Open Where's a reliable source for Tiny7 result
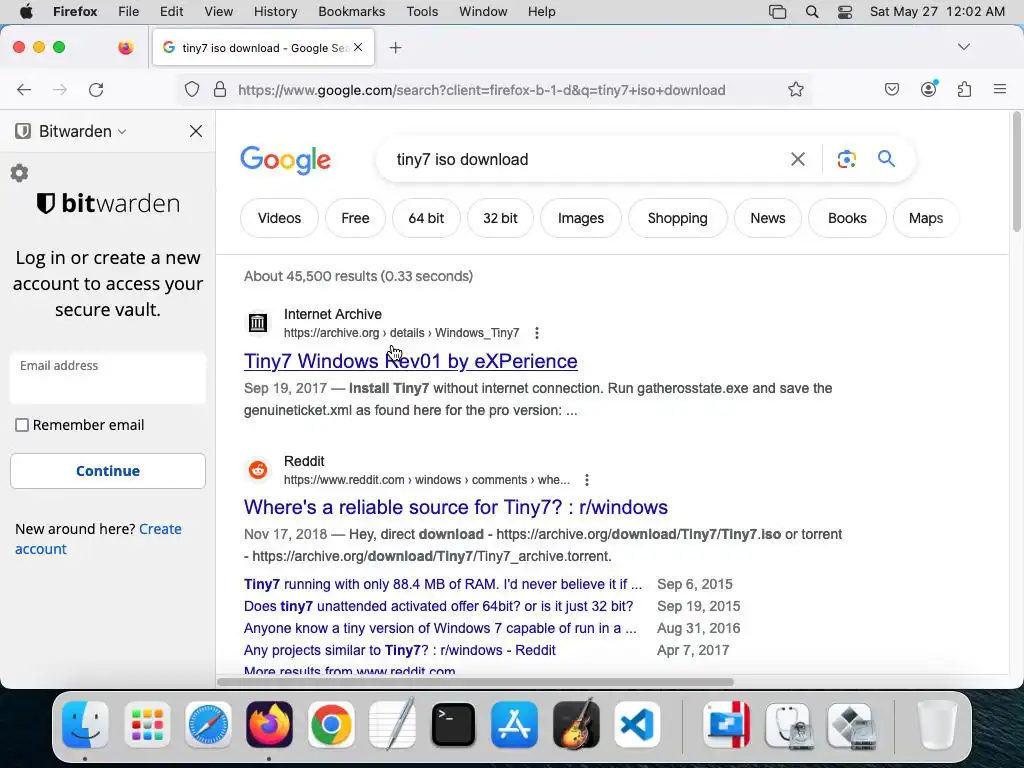The width and height of the screenshot is (1024, 768). pos(455,507)
